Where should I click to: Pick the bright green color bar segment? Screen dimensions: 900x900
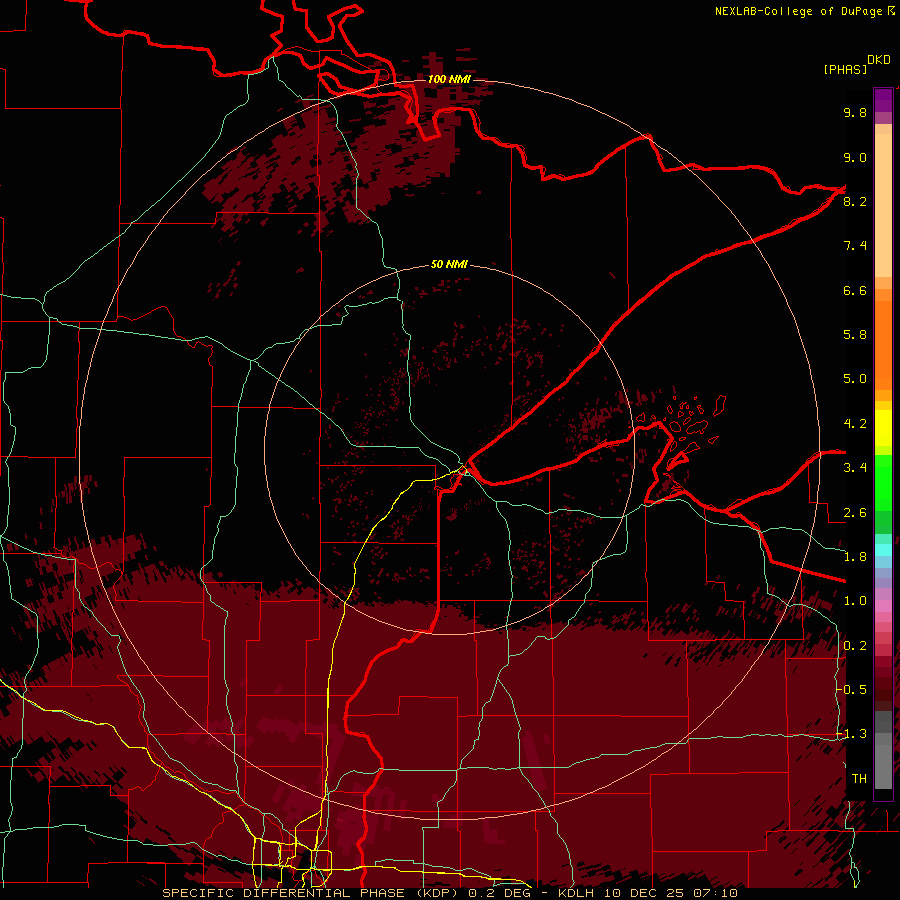pos(883,481)
